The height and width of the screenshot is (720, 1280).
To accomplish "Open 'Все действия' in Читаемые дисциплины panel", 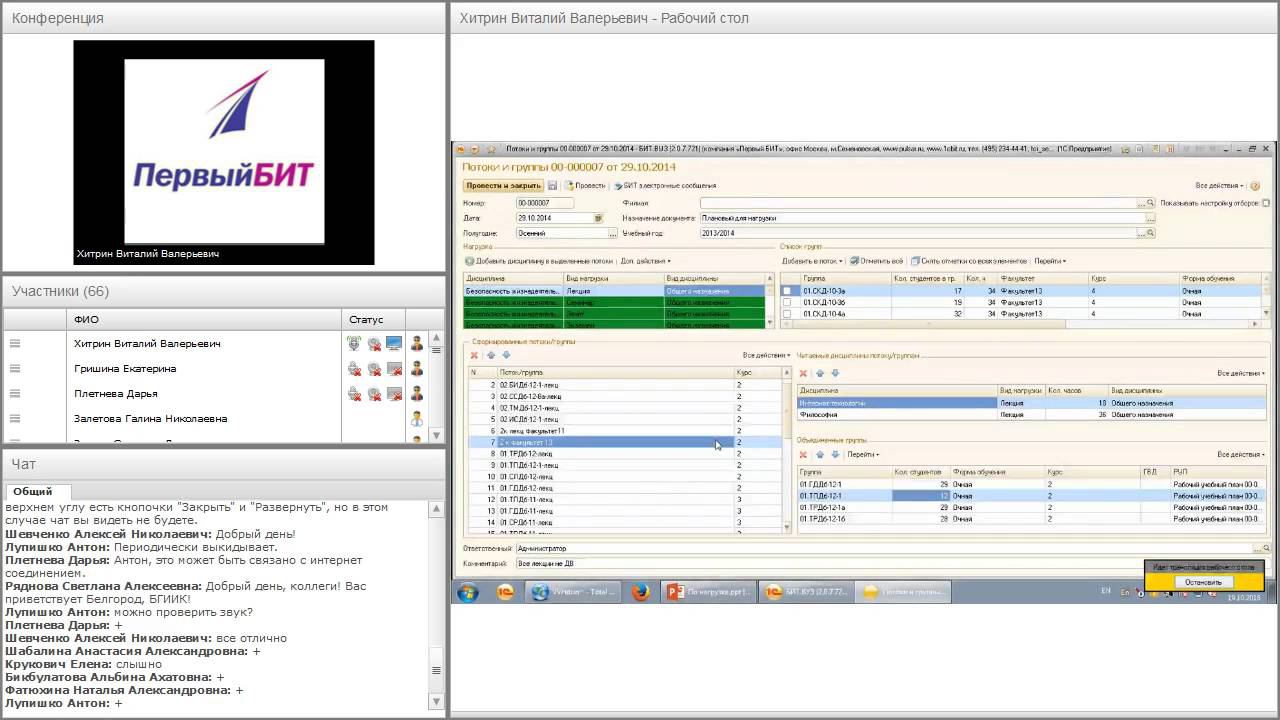I will click(x=1241, y=373).
